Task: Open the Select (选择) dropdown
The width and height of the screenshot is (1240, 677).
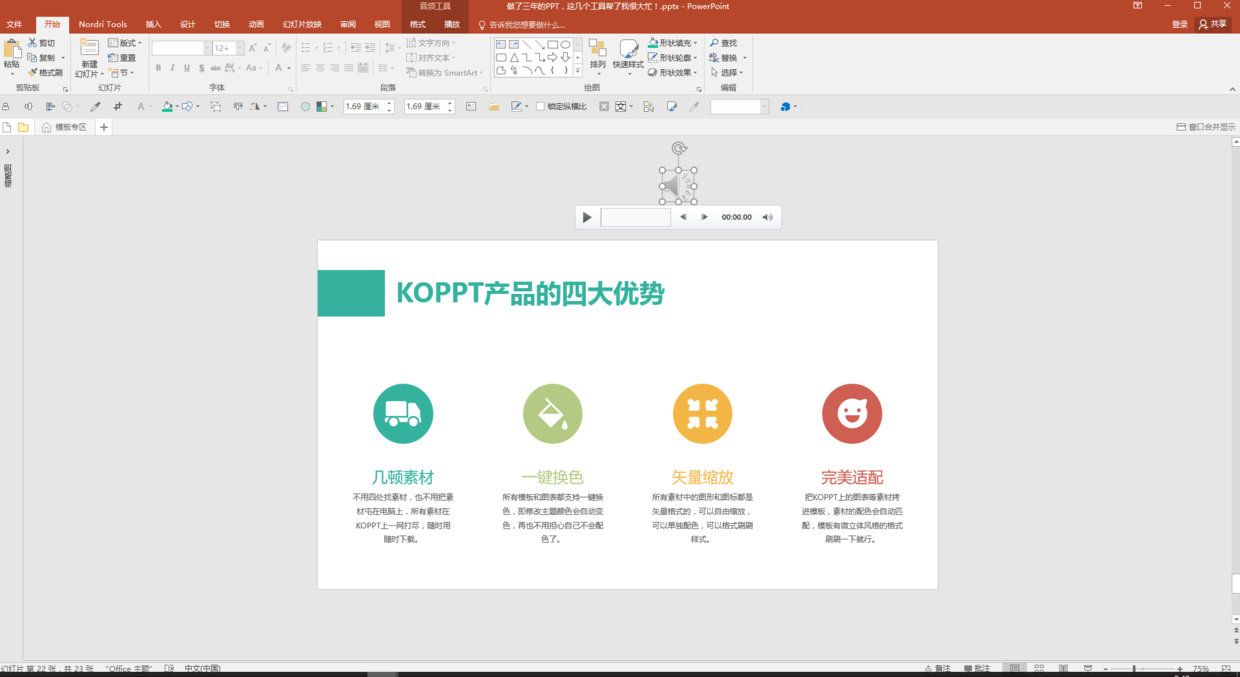Action: [727, 73]
